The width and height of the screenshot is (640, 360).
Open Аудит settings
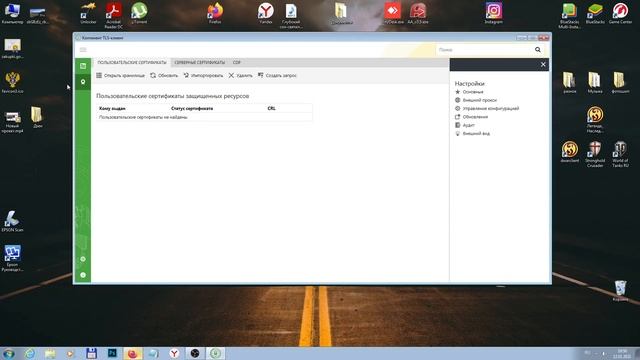(x=465, y=125)
